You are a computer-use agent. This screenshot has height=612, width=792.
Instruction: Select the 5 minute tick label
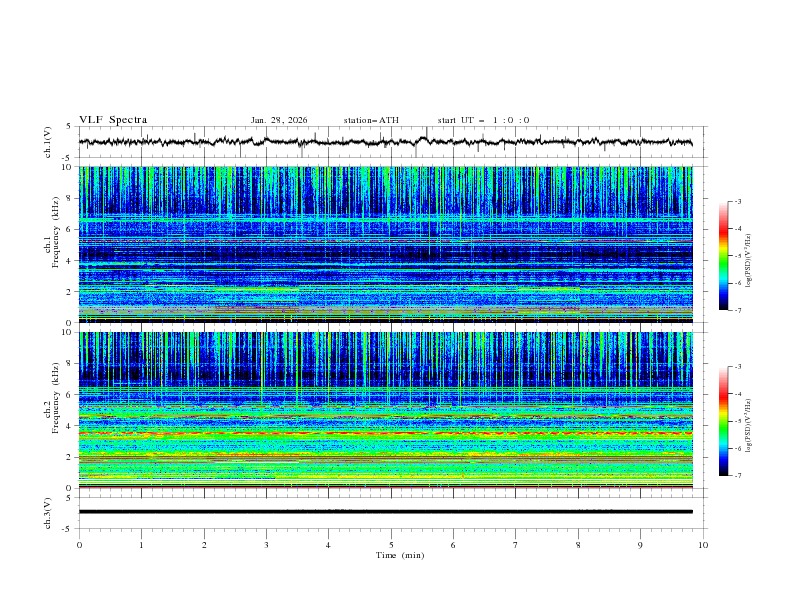click(x=391, y=544)
